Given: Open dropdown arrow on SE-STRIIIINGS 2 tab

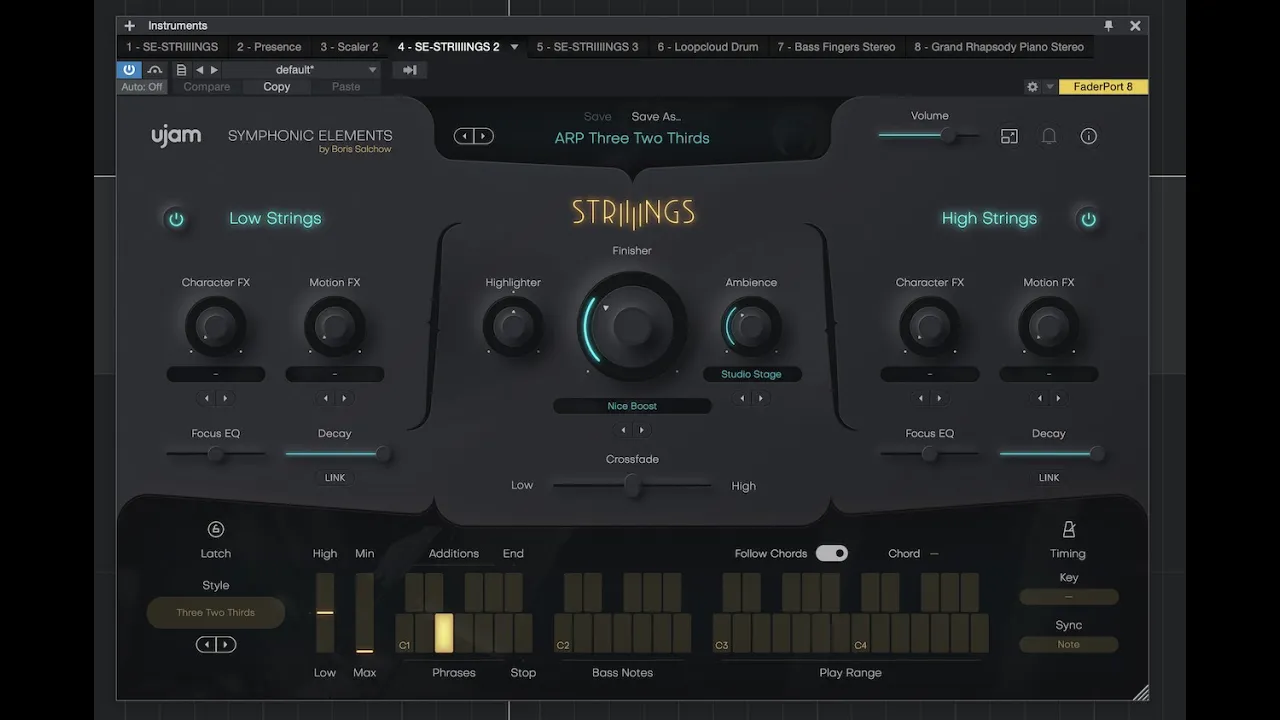Looking at the screenshot, I should click(x=515, y=47).
